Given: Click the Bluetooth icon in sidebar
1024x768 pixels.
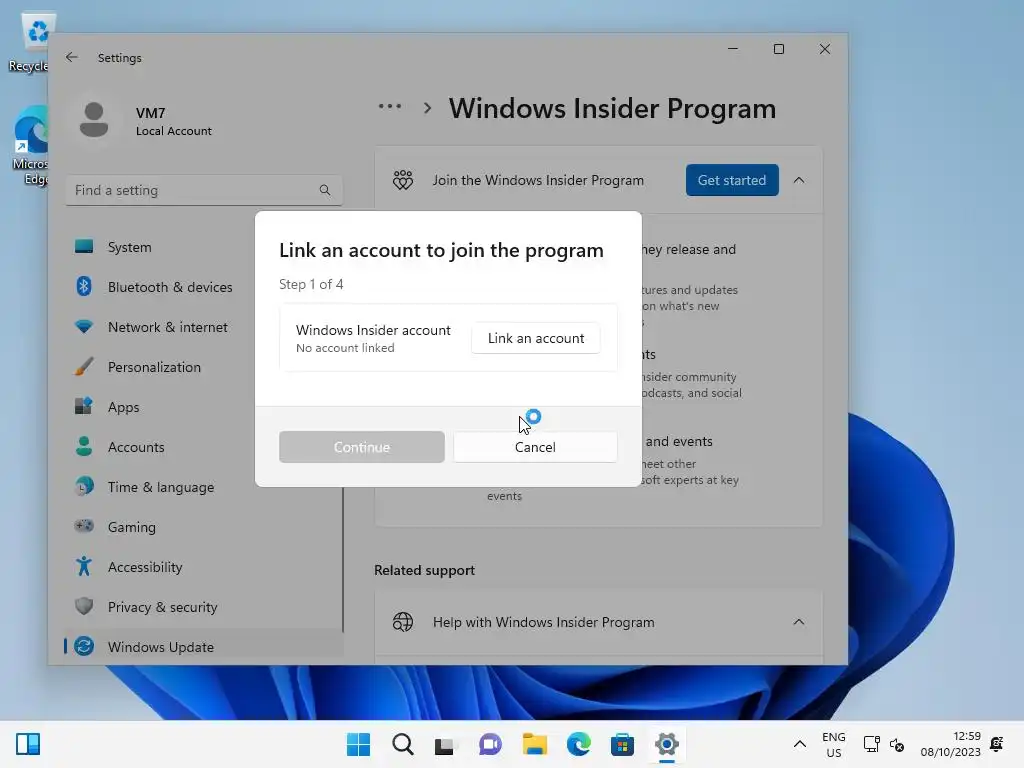Looking at the screenshot, I should (84, 286).
